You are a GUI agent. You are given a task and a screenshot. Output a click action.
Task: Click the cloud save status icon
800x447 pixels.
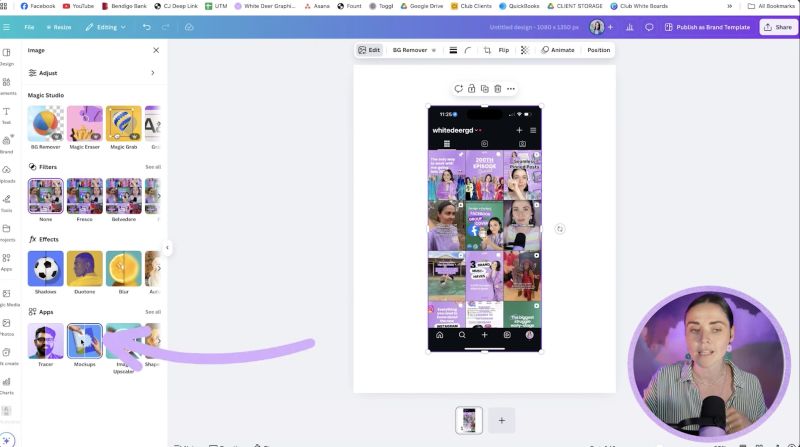click(189, 27)
